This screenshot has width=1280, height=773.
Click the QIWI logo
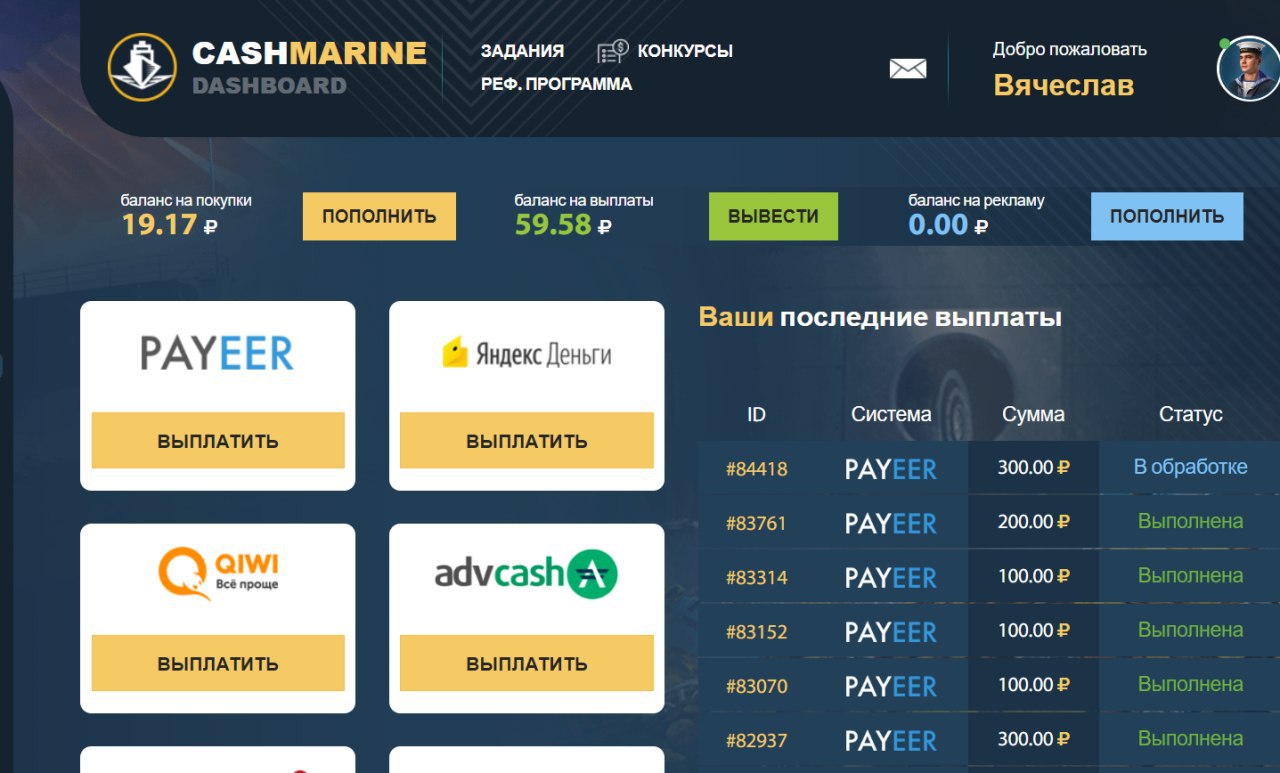pyautogui.click(x=218, y=575)
